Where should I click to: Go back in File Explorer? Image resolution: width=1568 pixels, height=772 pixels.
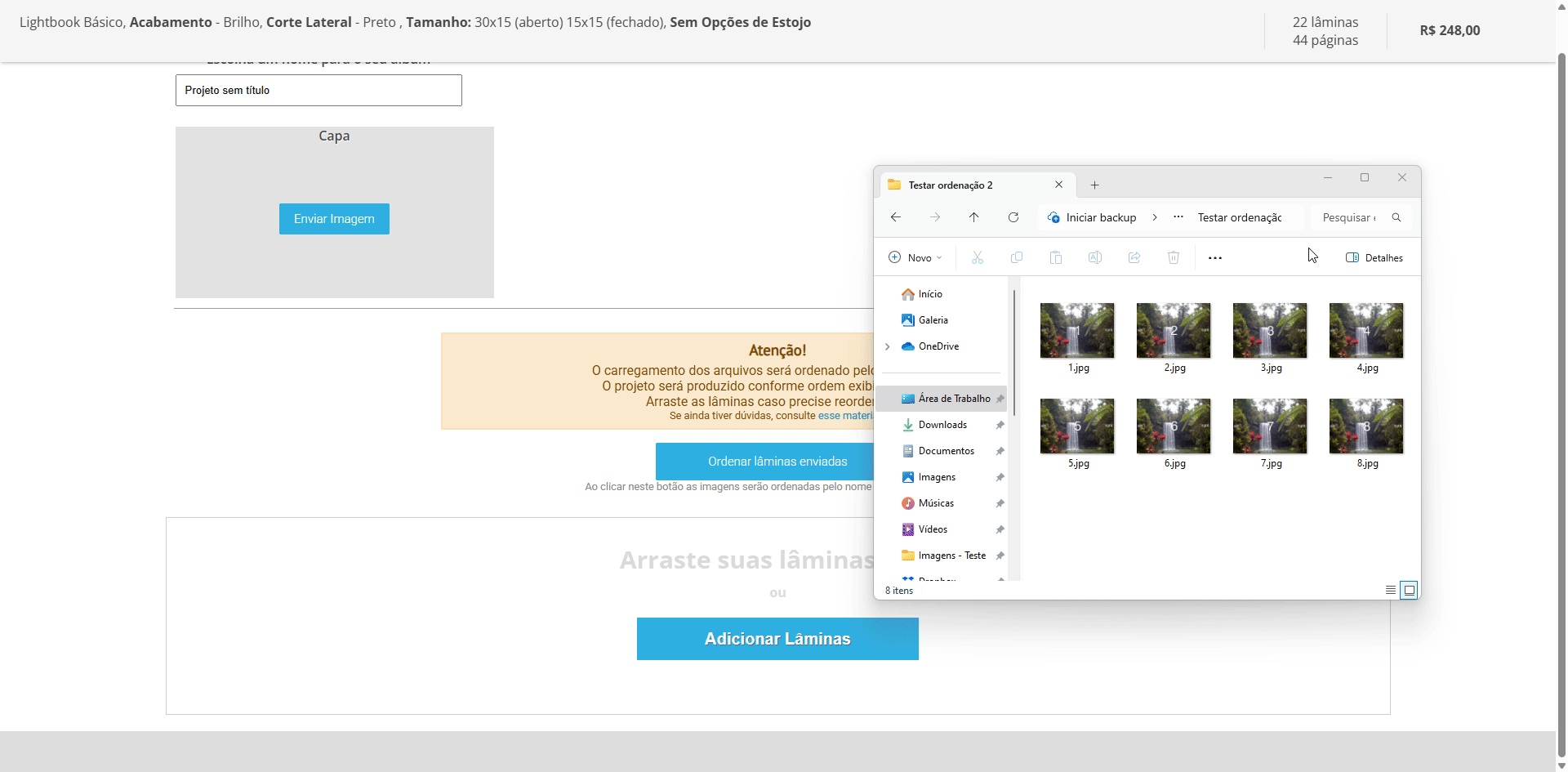(896, 217)
